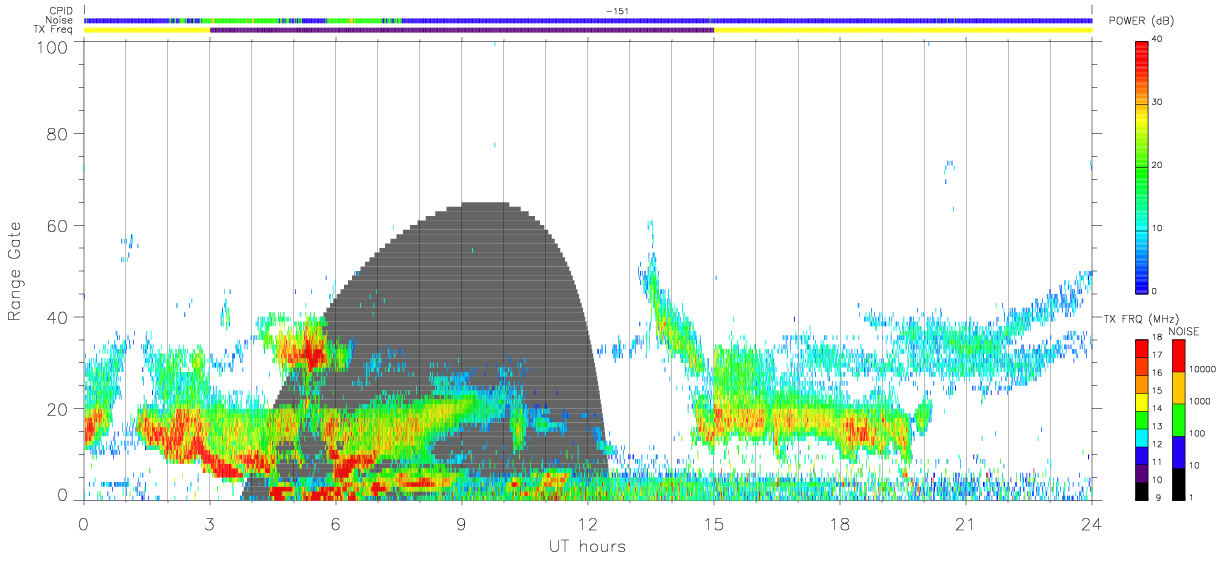Click the '12' tick on UT hours axis
Viewport: 1228px width, 567px height.
588,523
